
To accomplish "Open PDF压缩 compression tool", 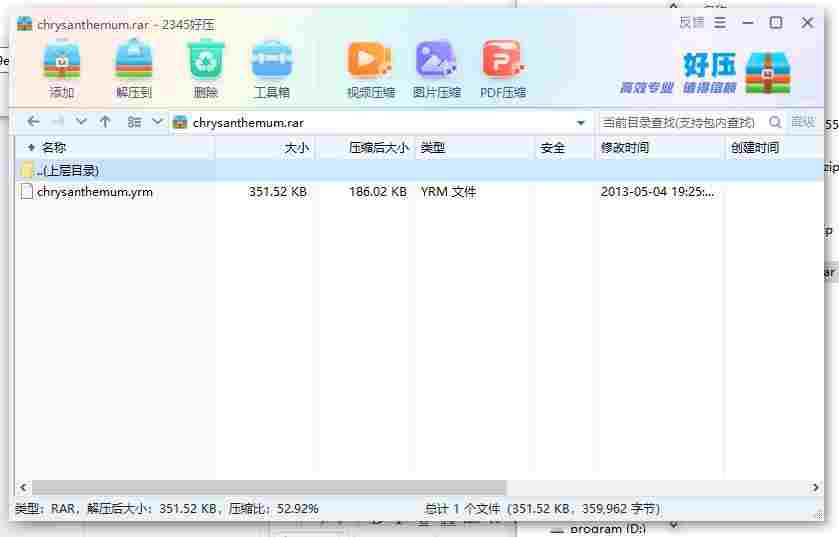I will (x=503, y=60).
